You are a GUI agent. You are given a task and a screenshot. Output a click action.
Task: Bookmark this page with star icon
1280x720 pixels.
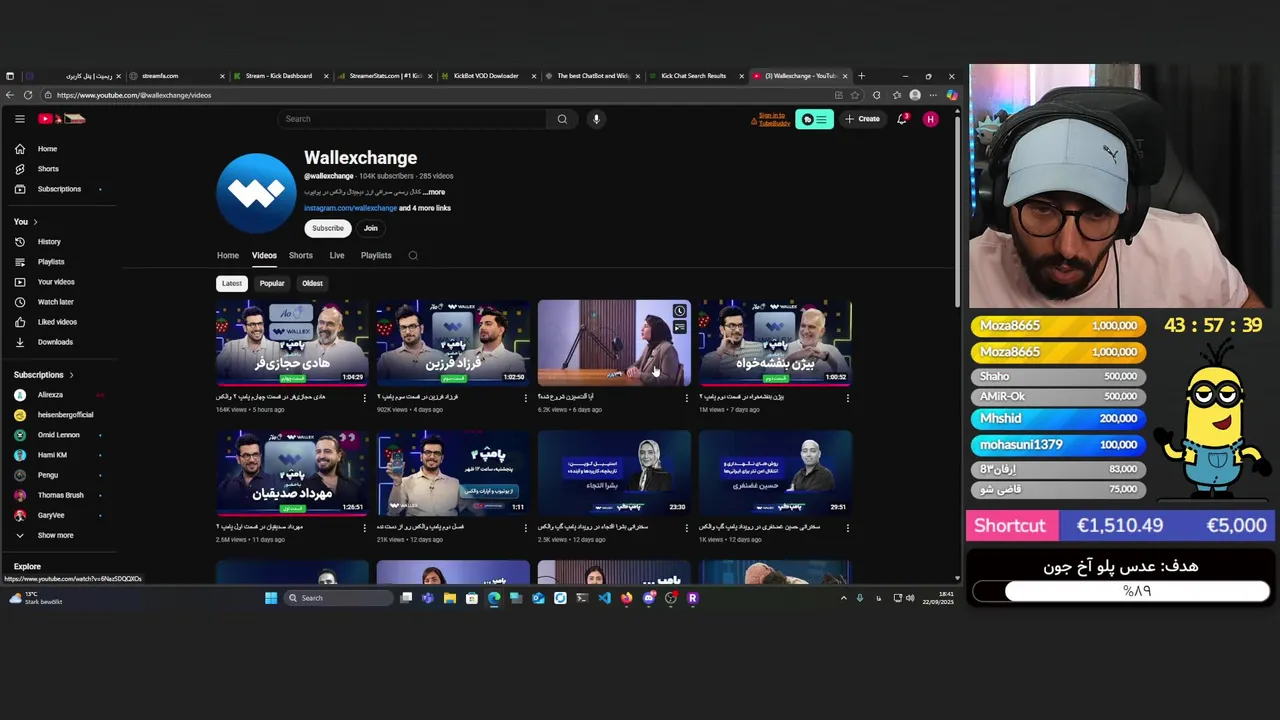[855, 95]
